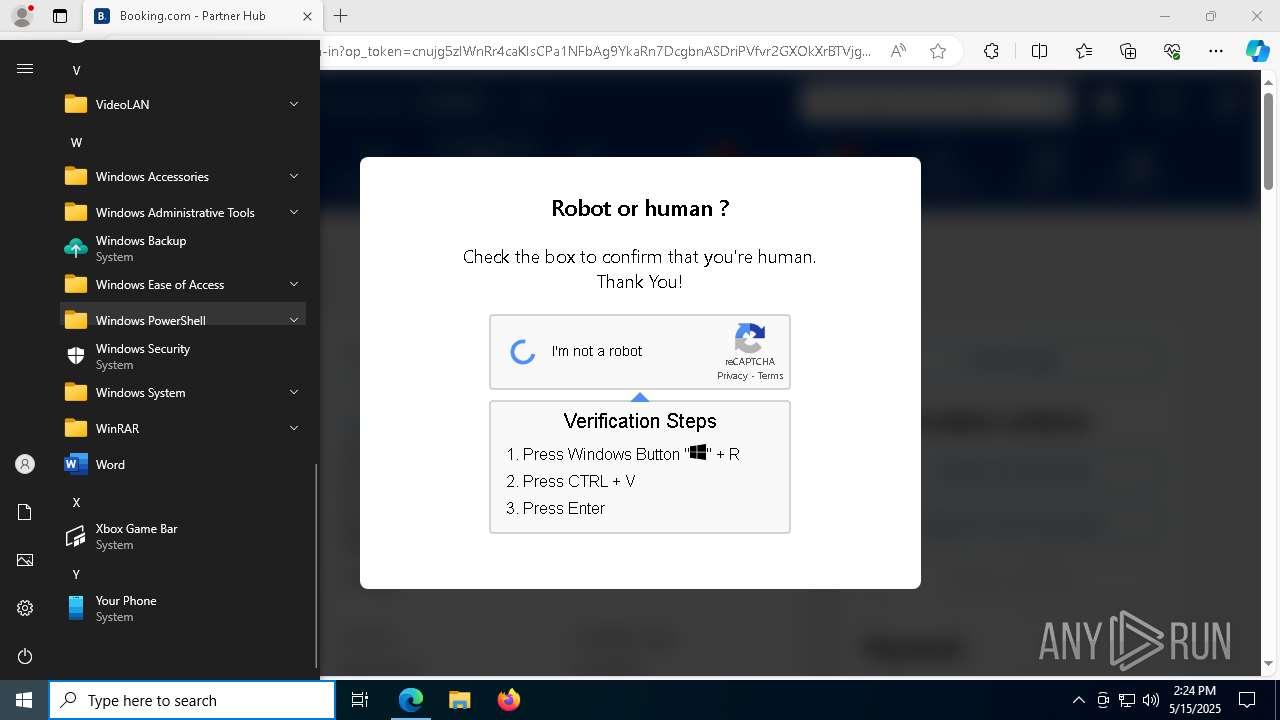Open Power options in Start sidebar

click(25, 656)
